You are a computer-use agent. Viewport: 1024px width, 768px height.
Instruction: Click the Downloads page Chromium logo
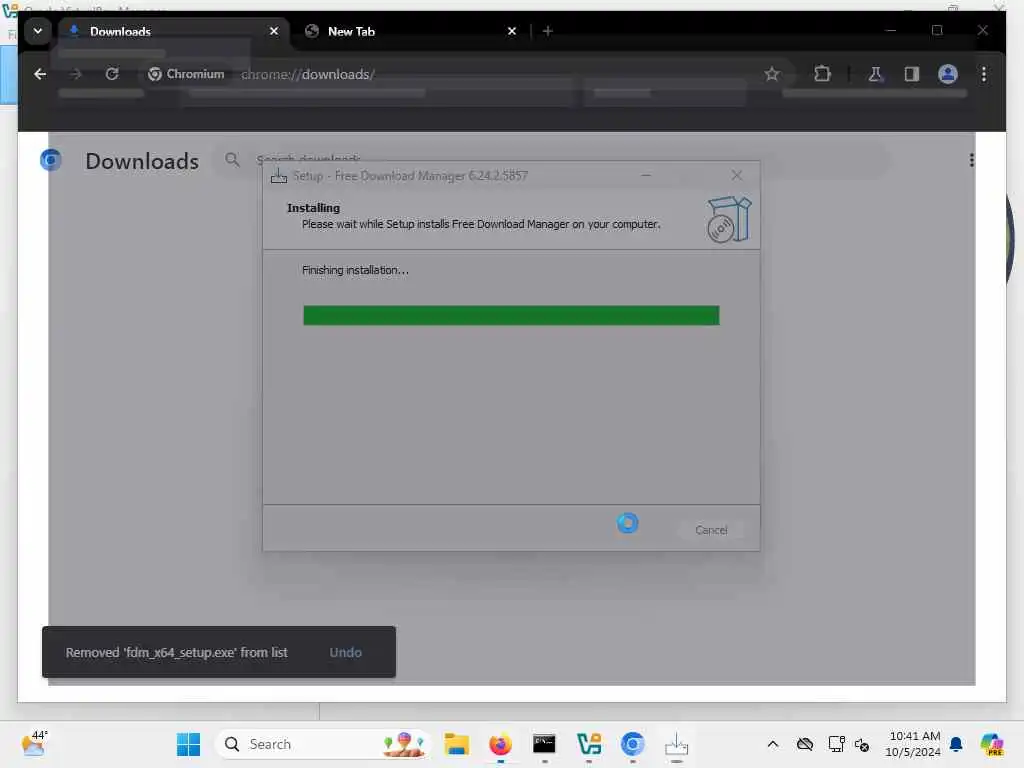coord(51,159)
